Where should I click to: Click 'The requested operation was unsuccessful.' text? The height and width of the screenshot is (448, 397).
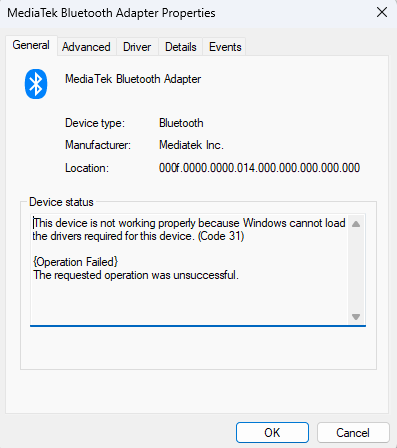[136, 275]
